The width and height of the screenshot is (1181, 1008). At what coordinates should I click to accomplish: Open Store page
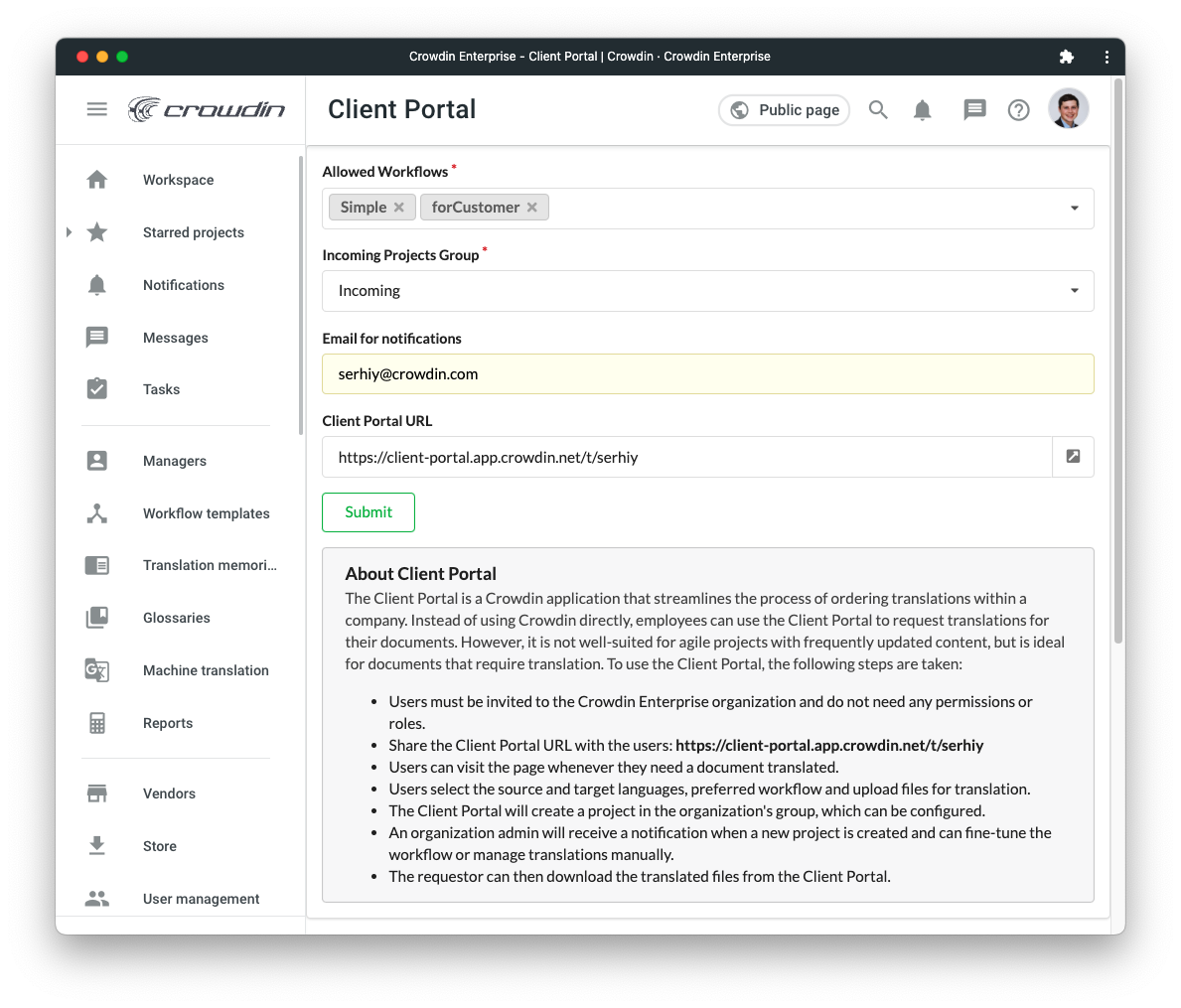tap(160, 846)
